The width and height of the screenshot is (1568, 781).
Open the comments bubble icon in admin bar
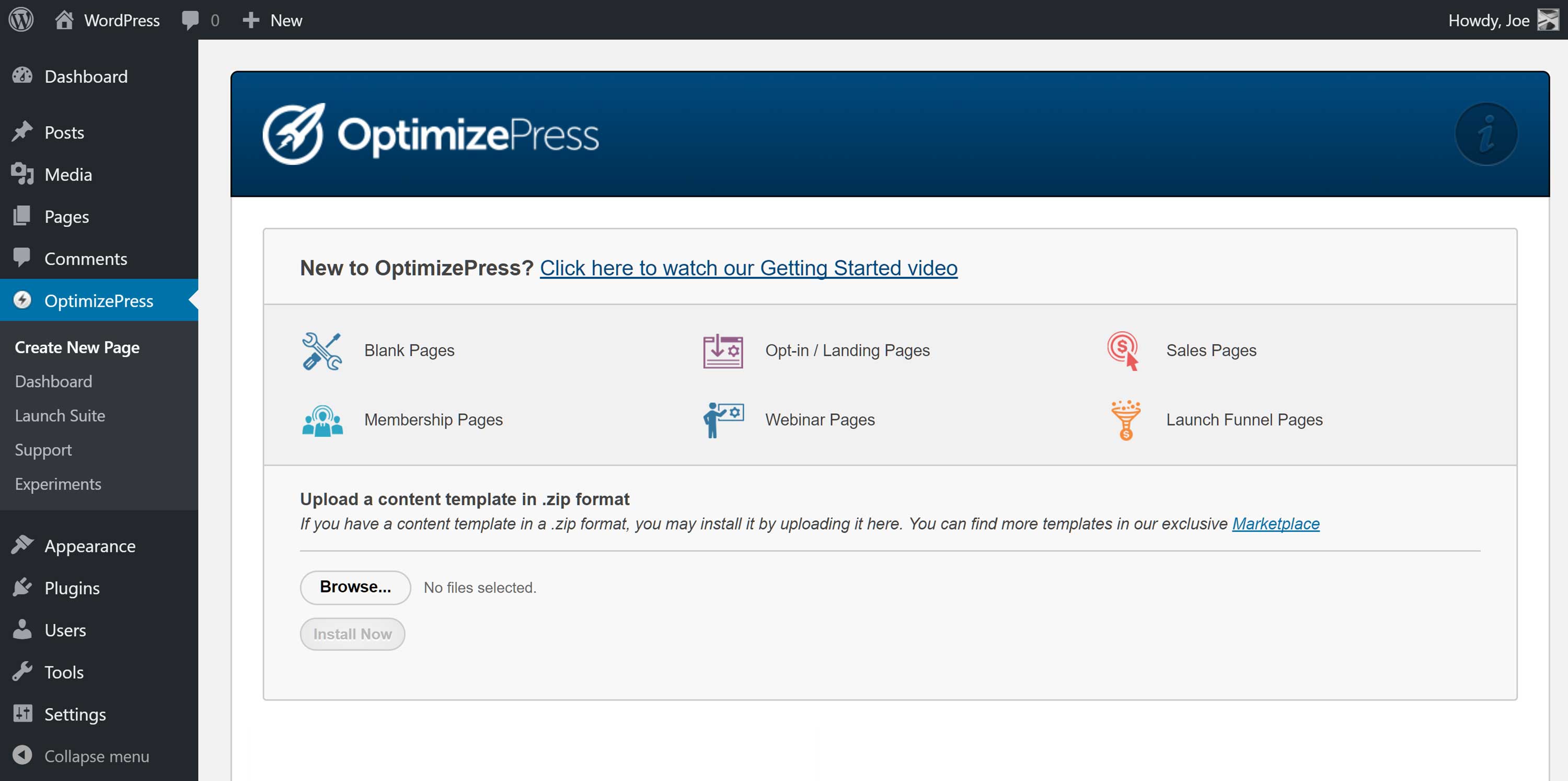pos(190,20)
